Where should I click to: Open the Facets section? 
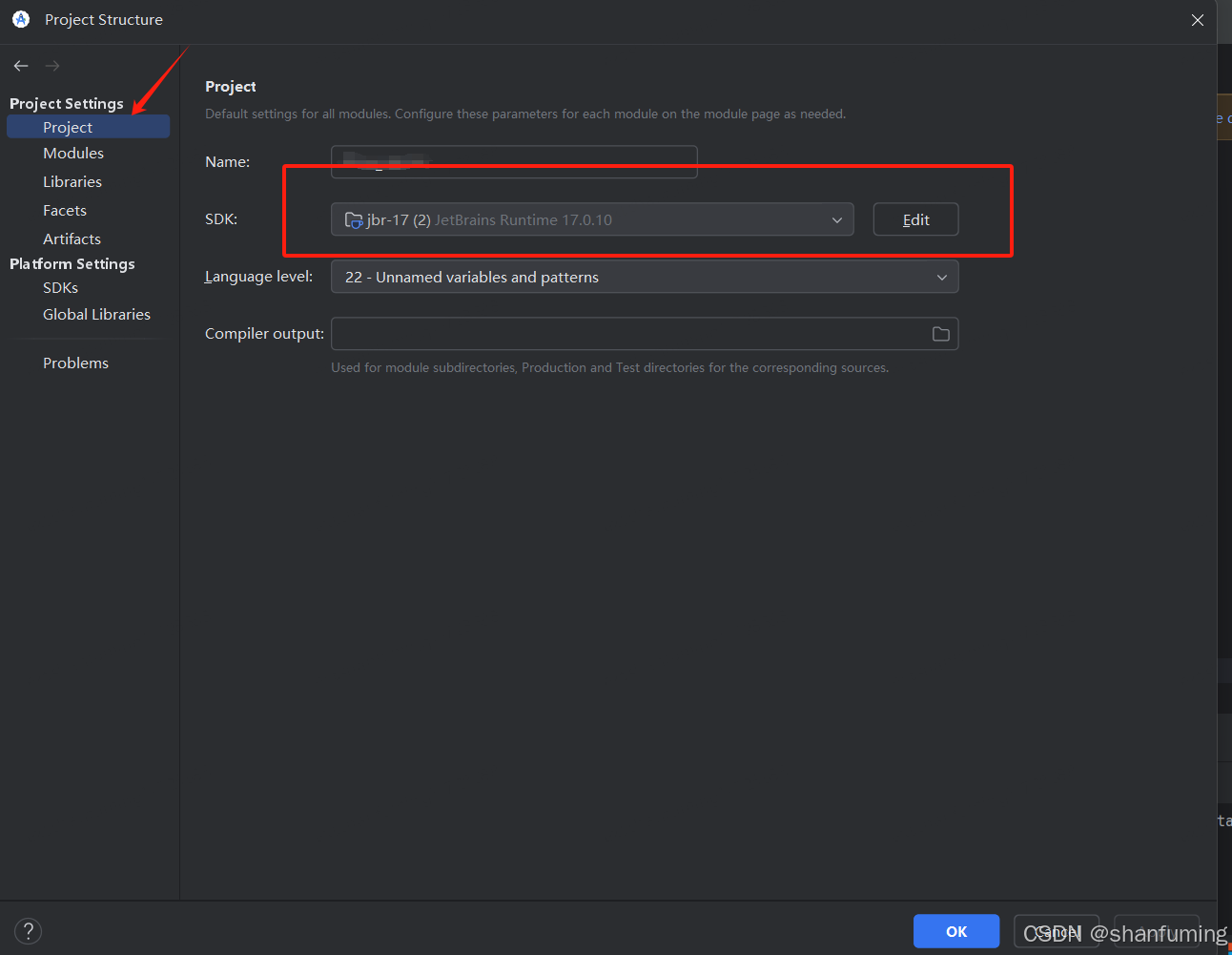pos(64,210)
